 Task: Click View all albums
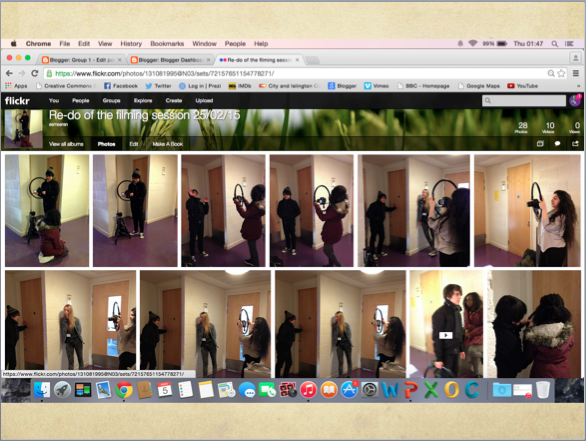click(66, 144)
